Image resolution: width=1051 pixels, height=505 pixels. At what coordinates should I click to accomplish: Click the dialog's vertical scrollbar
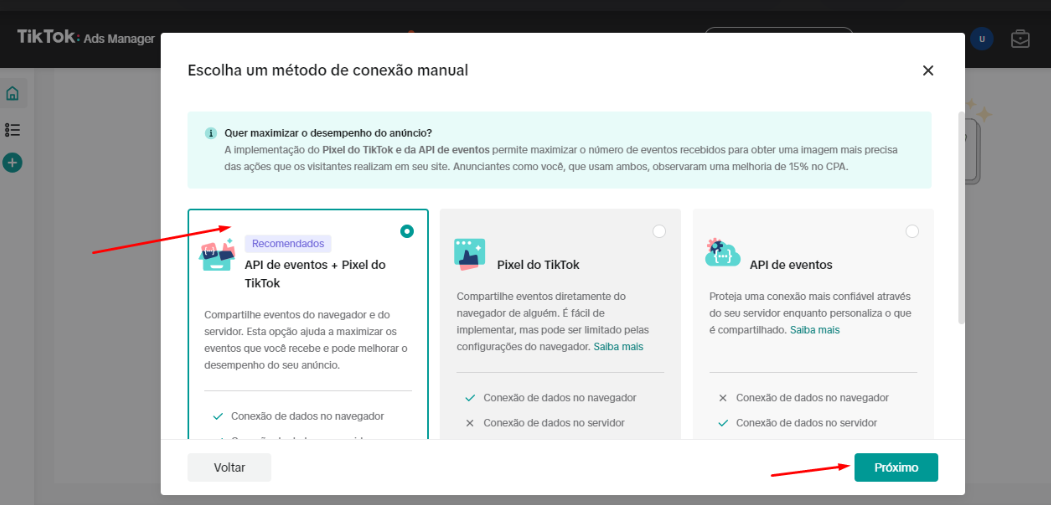point(962,218)
